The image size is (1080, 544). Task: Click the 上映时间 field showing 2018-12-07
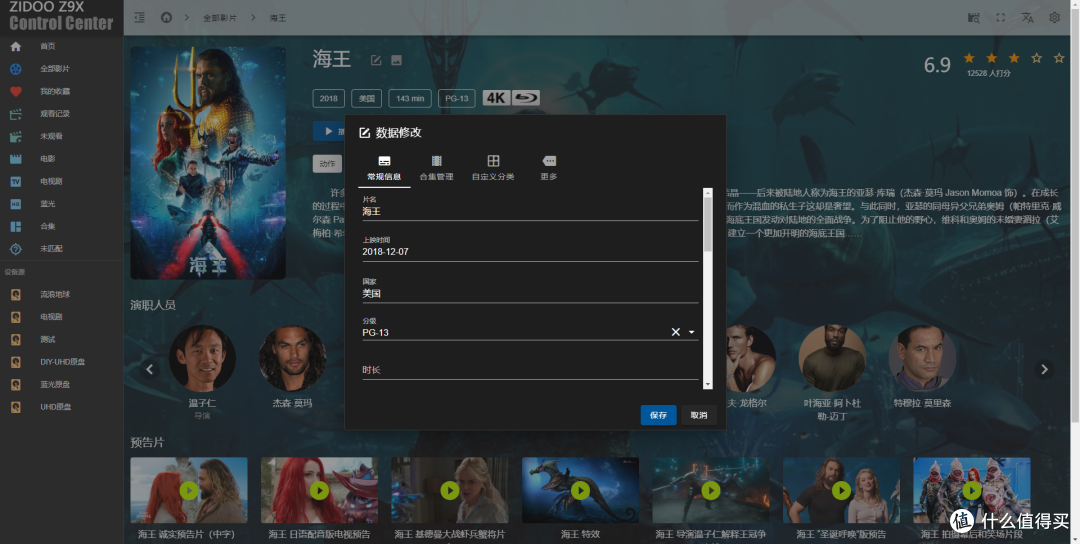point(530,251)
